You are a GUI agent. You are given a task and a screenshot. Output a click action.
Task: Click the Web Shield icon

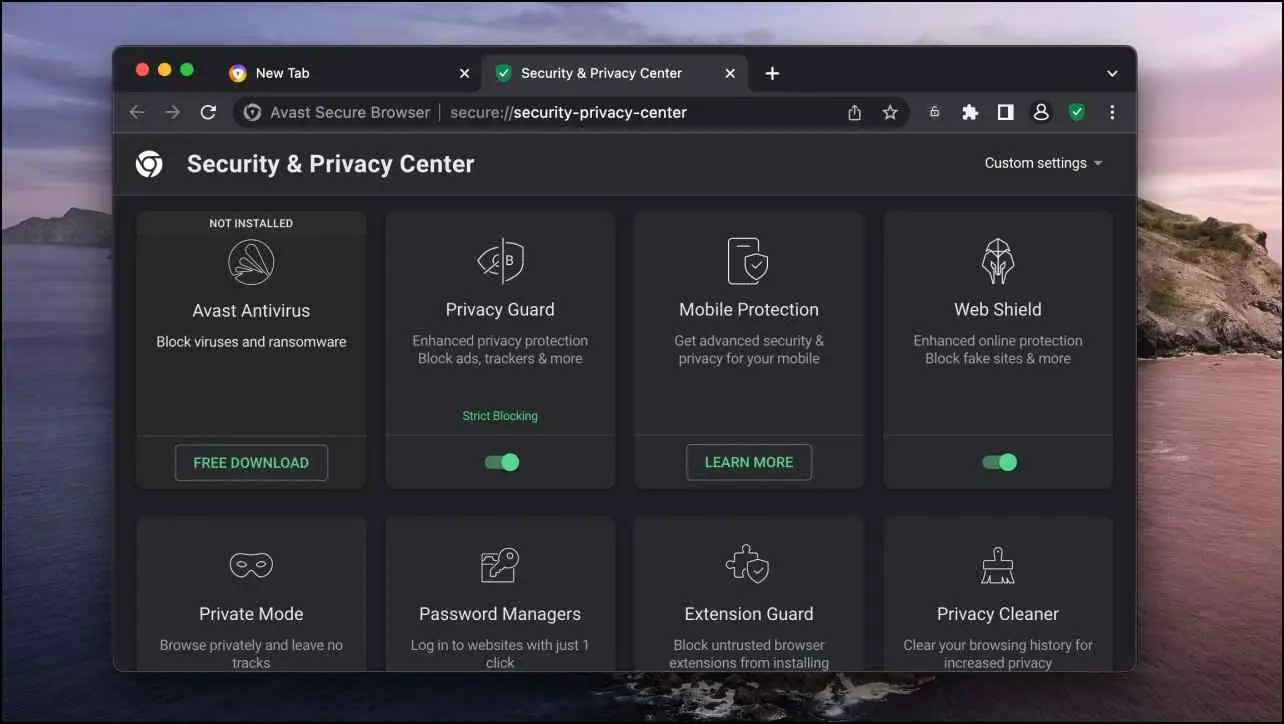coord(997,261)
